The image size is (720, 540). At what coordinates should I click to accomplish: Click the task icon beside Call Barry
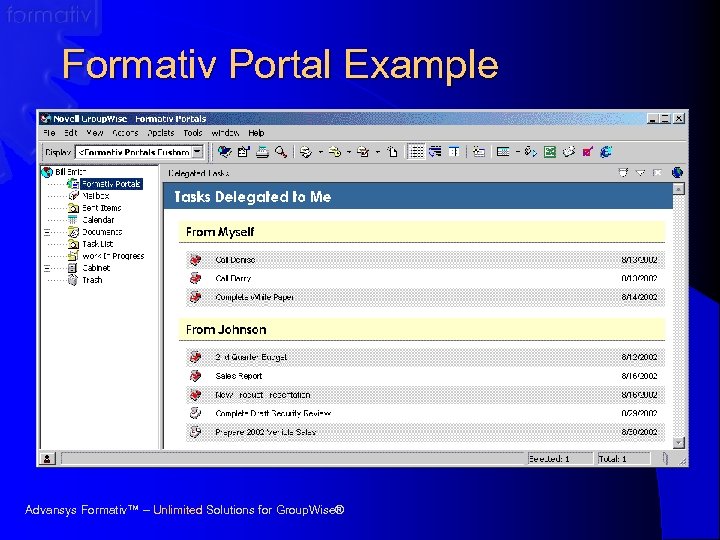click(x=196, y=278)
